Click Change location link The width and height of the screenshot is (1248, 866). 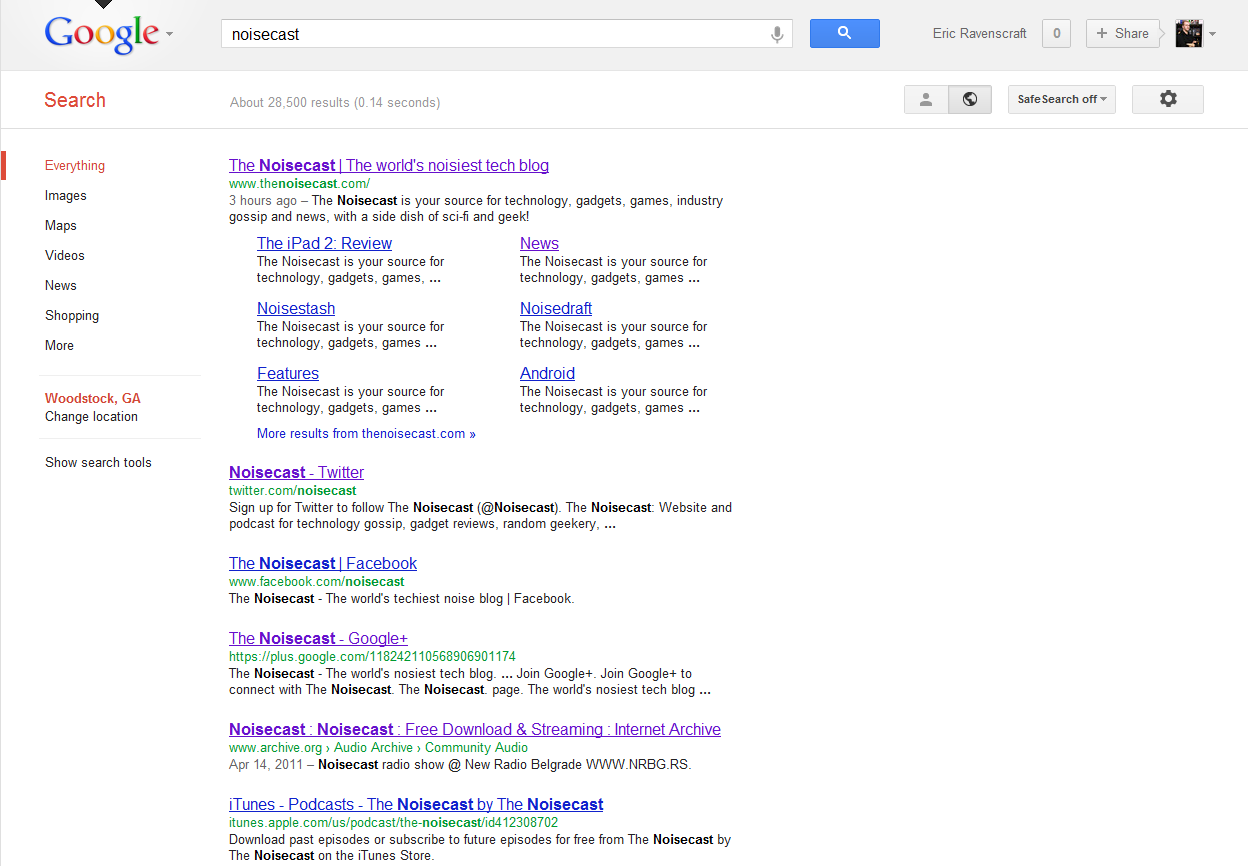coord(91,417)
